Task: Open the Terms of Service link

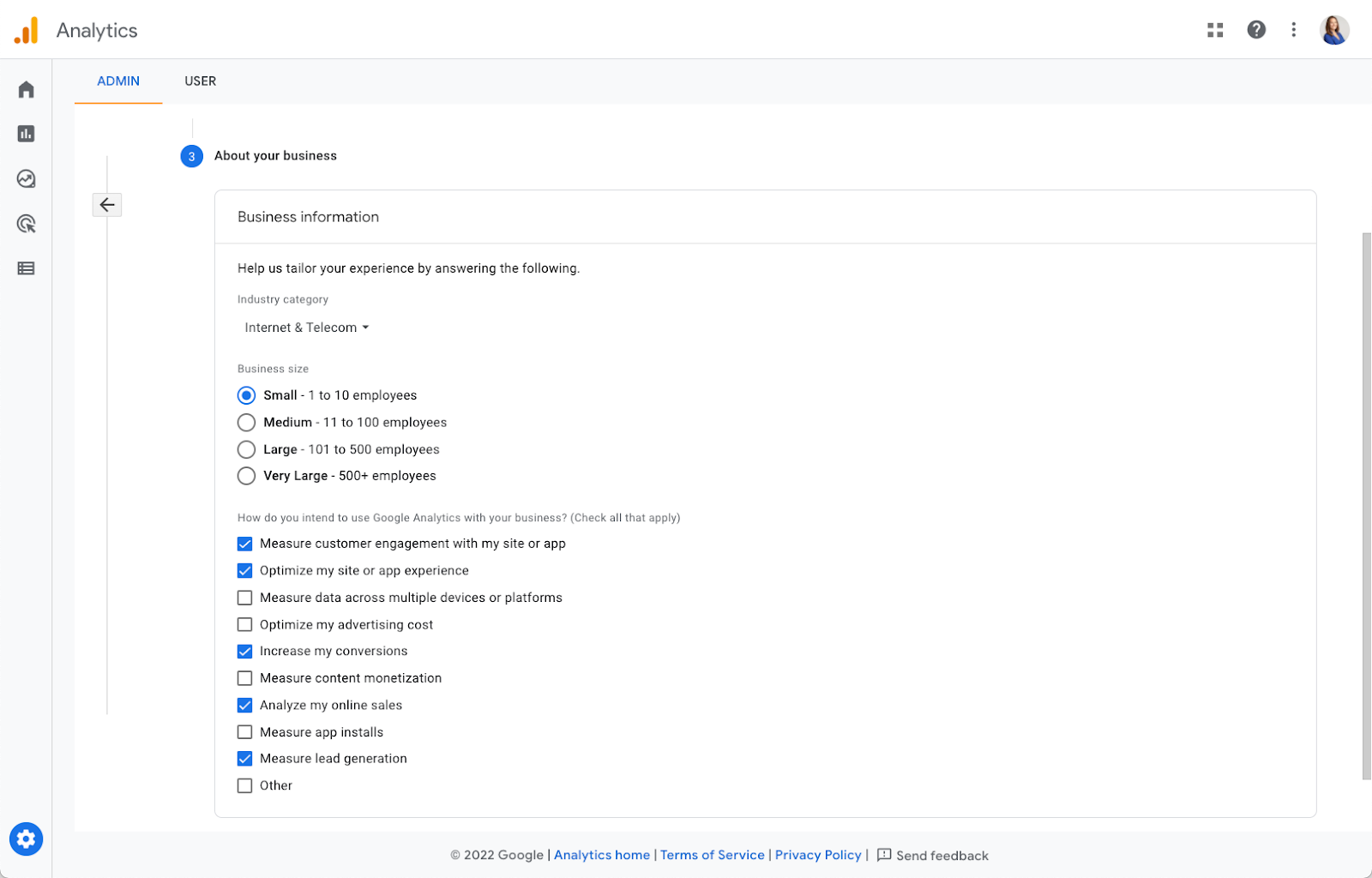Action: click(712, 855)
